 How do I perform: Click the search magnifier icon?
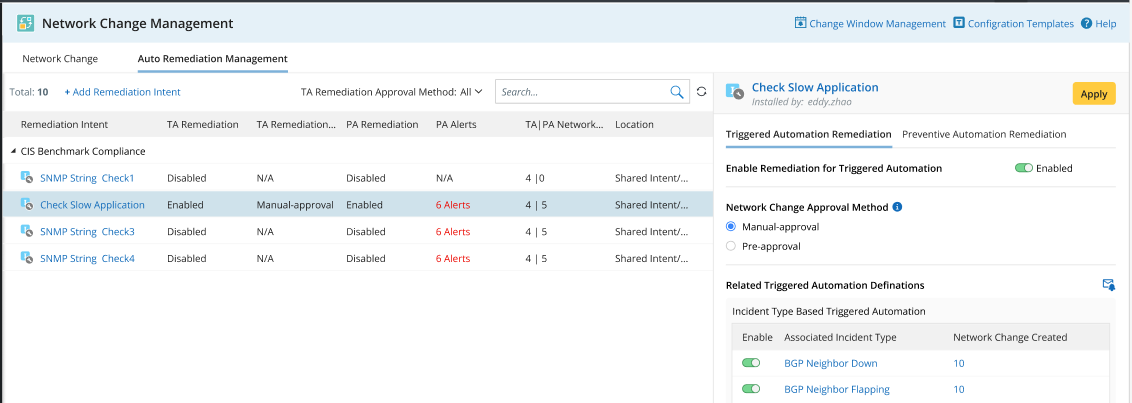point(677,92)
